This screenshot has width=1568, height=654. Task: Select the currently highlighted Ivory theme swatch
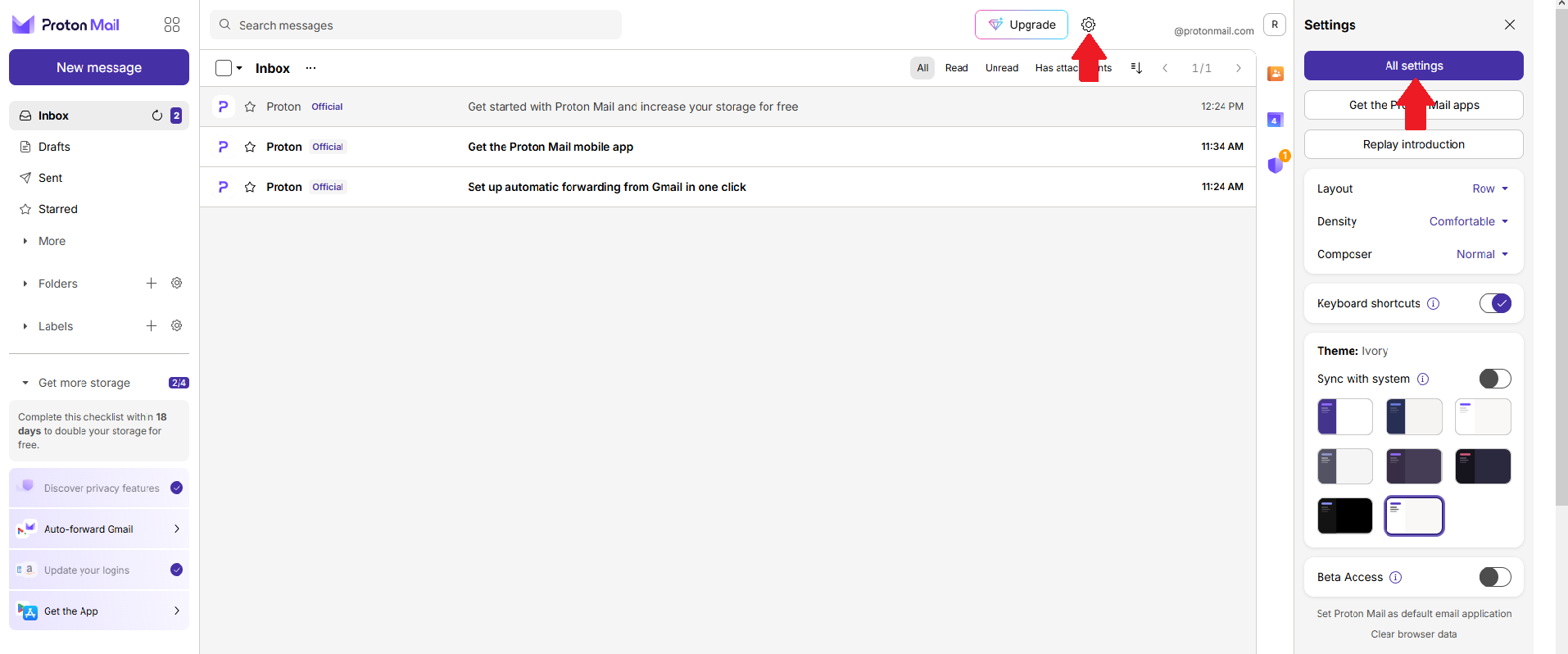coord(1414,515)
